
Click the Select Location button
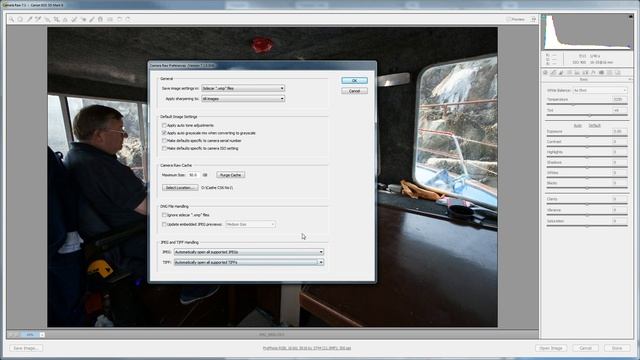(180, 188)
